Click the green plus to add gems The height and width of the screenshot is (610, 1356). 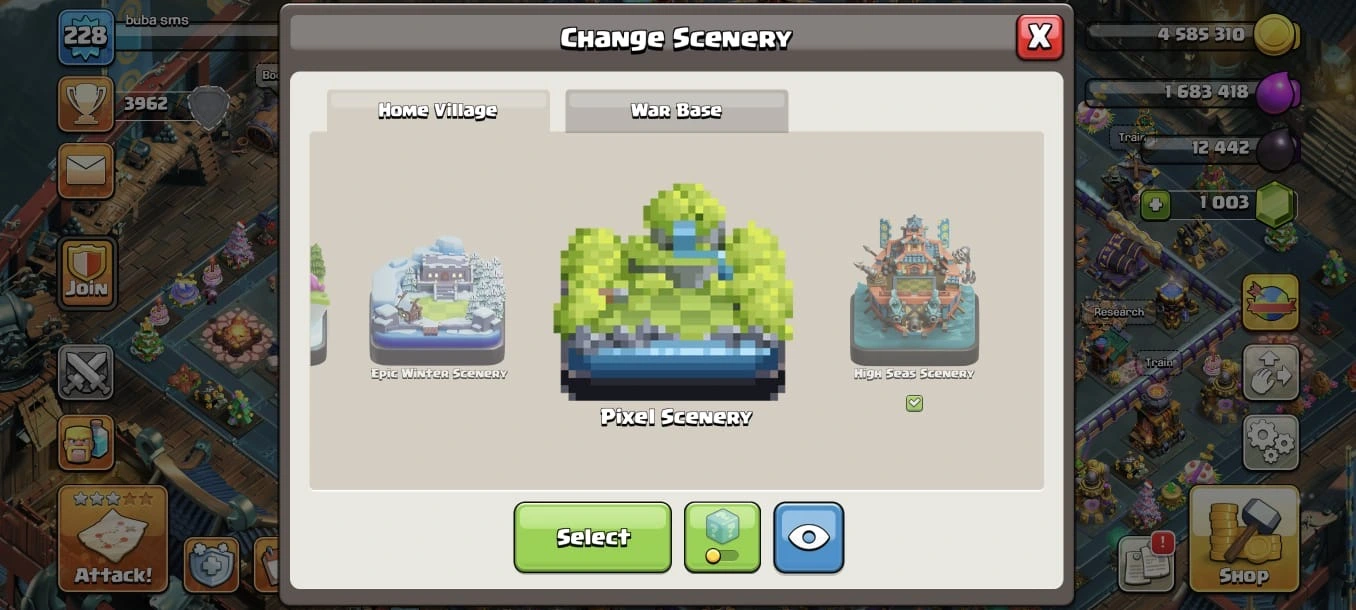click(1157, 204)
